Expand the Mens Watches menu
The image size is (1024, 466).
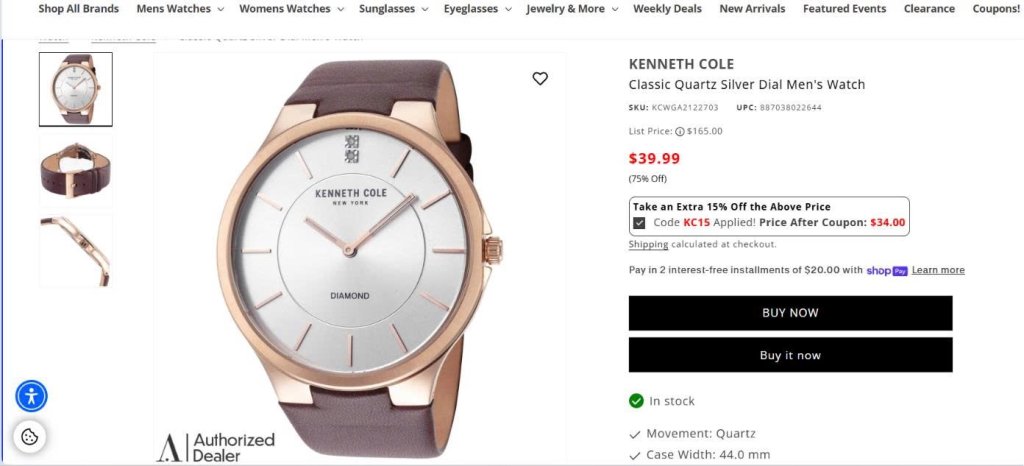[x=180, y=9]
